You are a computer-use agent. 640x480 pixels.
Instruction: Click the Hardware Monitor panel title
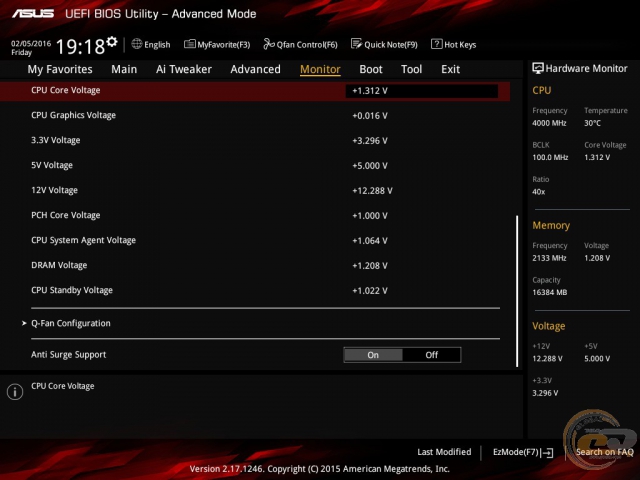click(587, 69)
